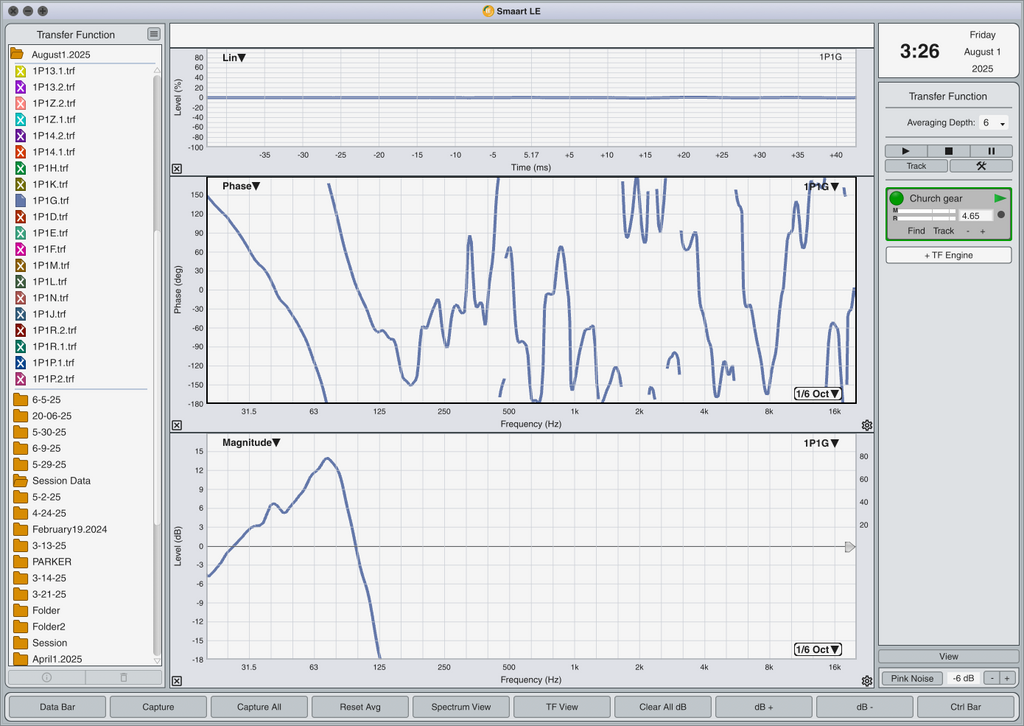Open the 1/6 Oct smoothing dropdown on Phase plot

coord(818,394)
